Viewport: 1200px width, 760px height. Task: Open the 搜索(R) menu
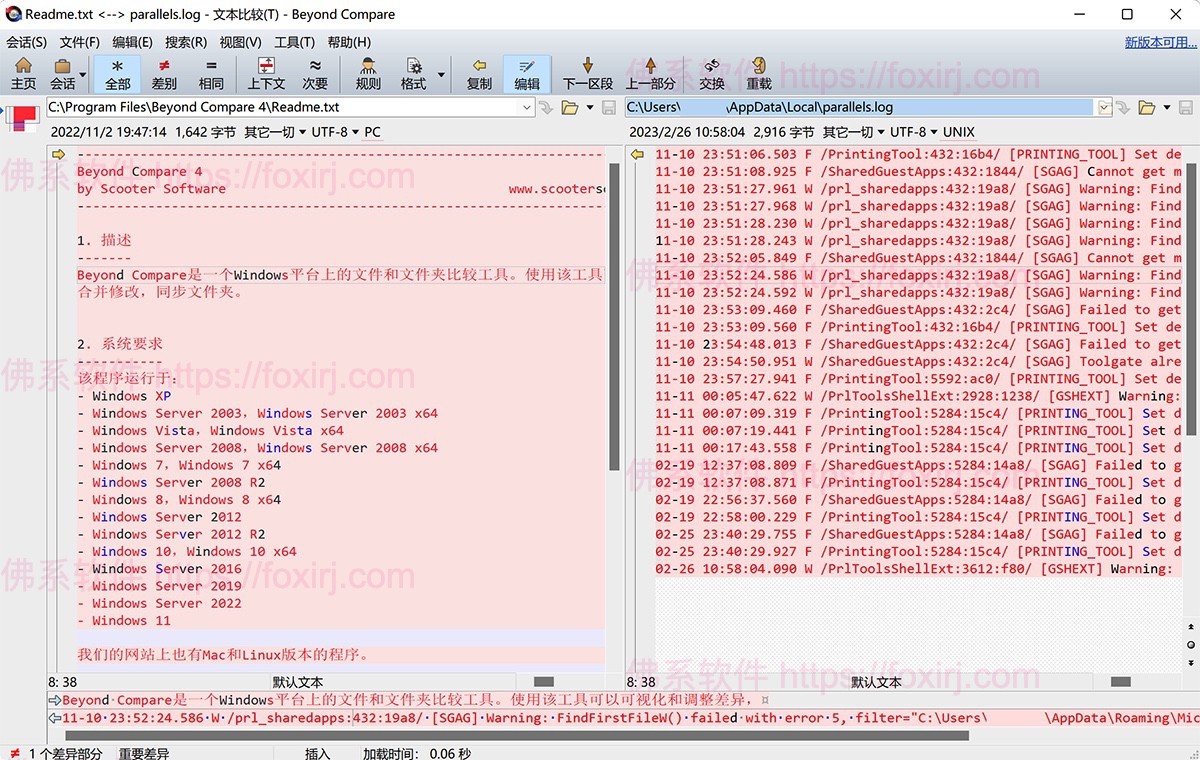pyautogui.click(x=184, y=42)
